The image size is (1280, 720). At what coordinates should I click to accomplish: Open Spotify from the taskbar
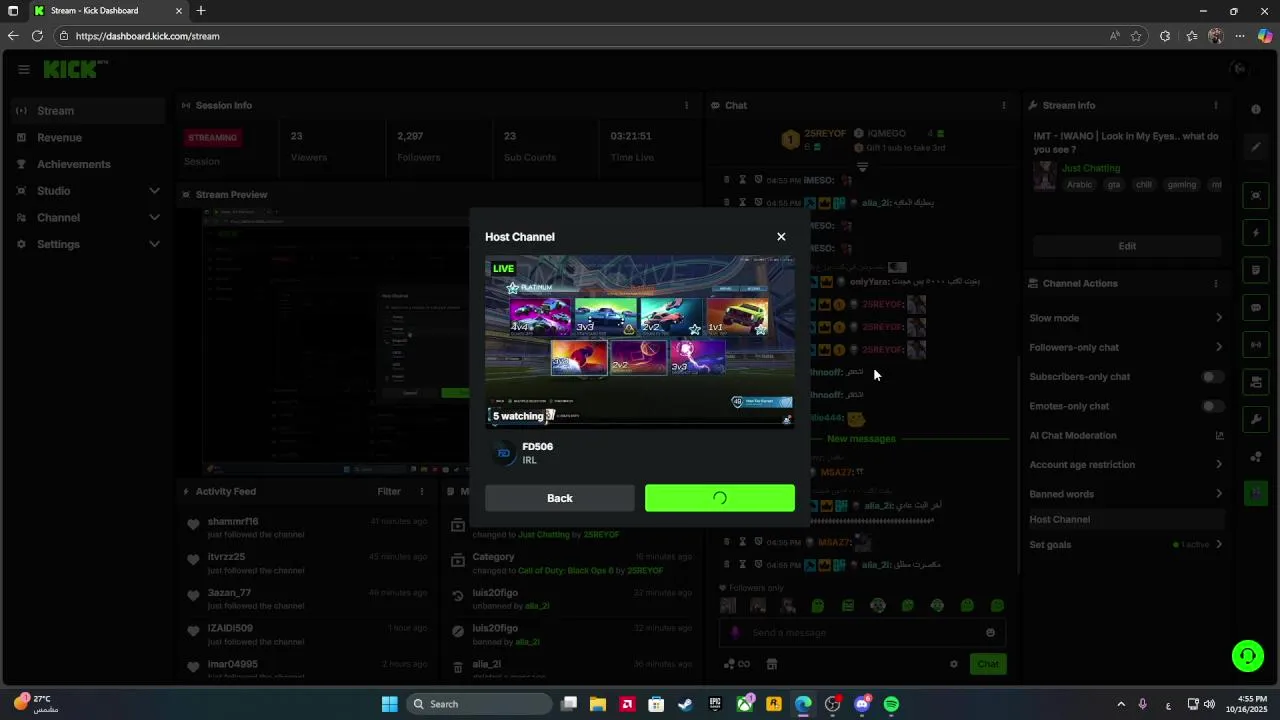coord(891,704)
